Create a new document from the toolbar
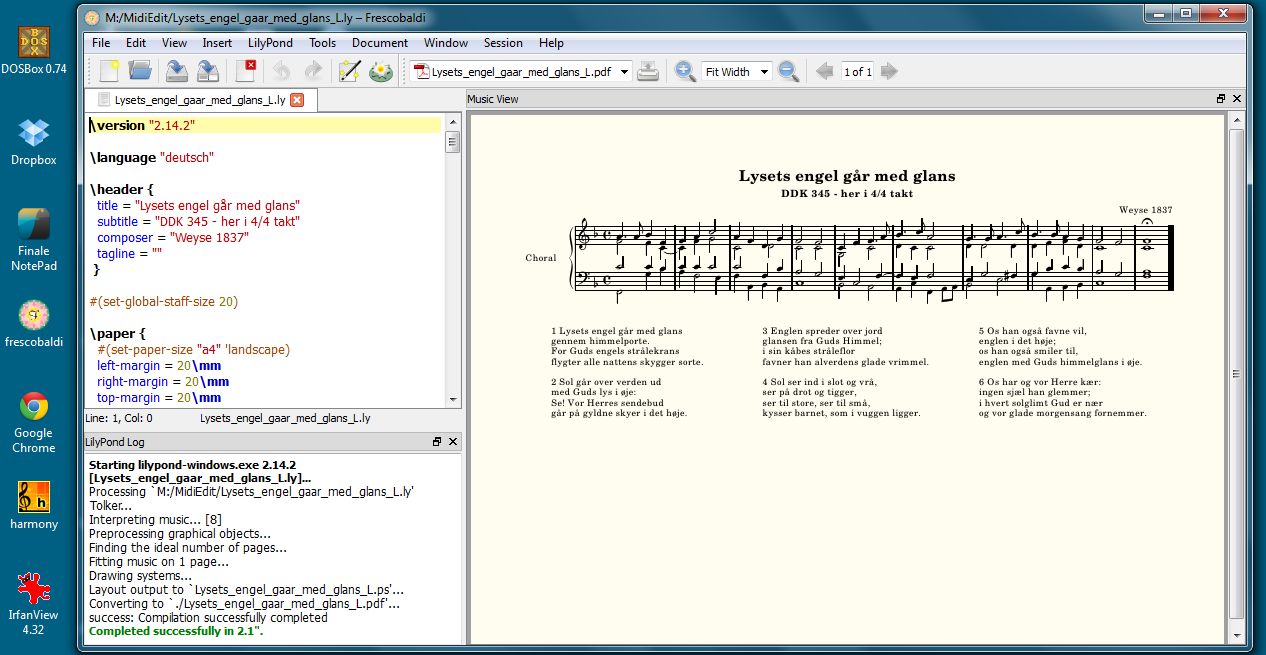Image resolution: width=1266 pixels, height=655 pixels. [108, 71]
